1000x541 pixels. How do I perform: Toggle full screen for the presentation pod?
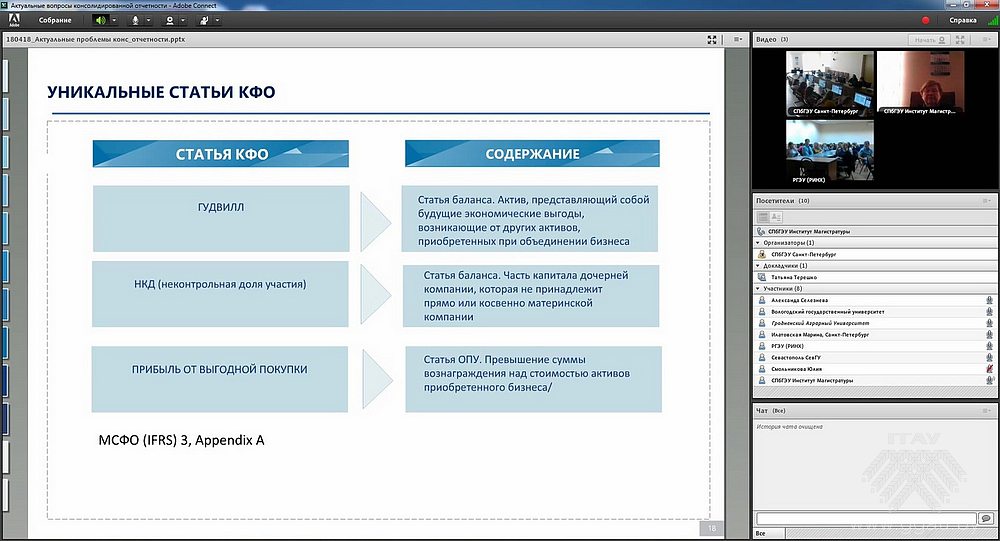coord(712,40)
